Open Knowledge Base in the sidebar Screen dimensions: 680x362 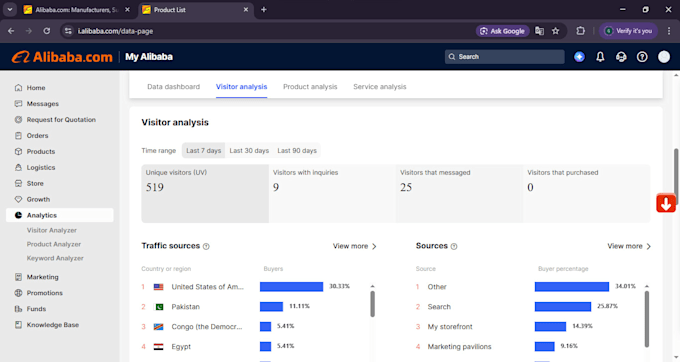(x=52, y=325)
